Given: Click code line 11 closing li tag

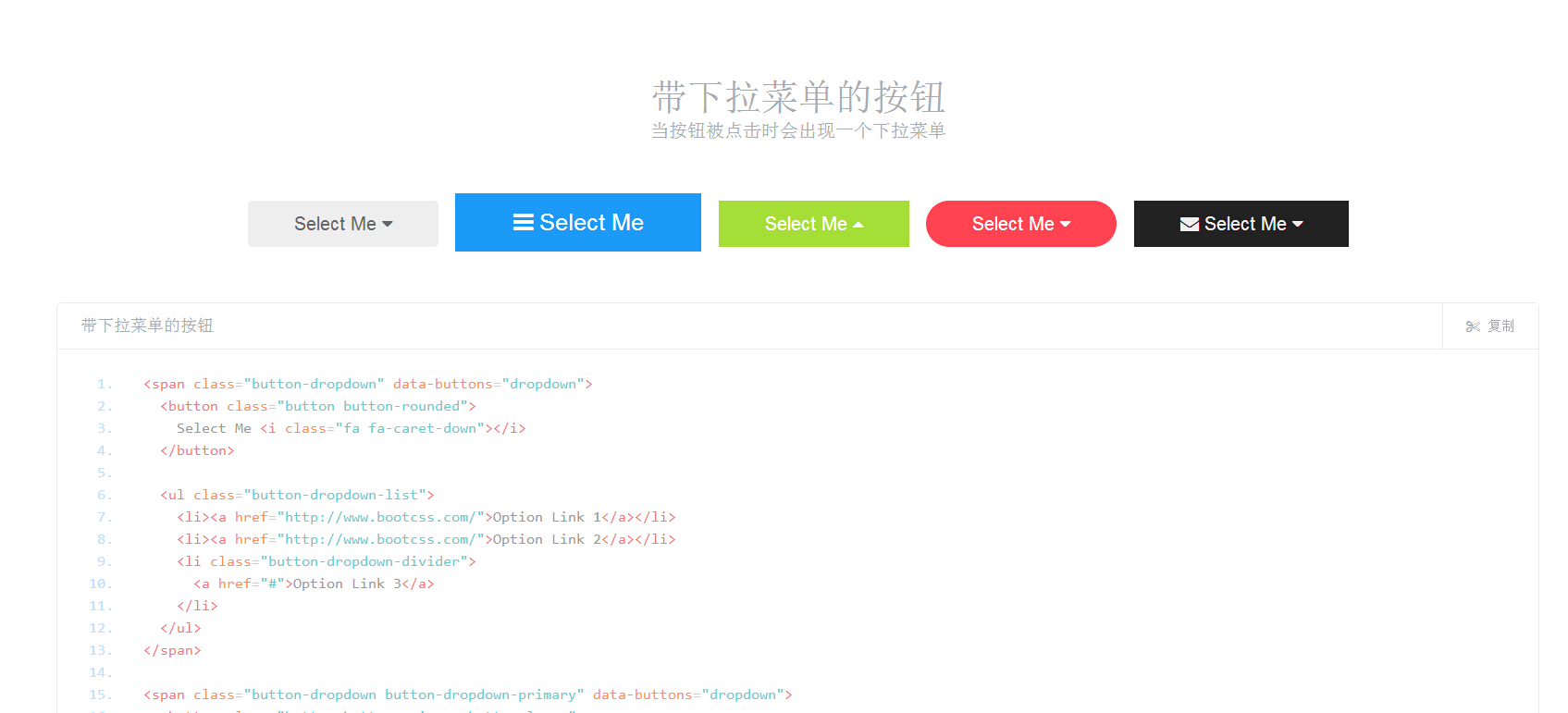Looking at the screenshot, I should click(197, 606).
